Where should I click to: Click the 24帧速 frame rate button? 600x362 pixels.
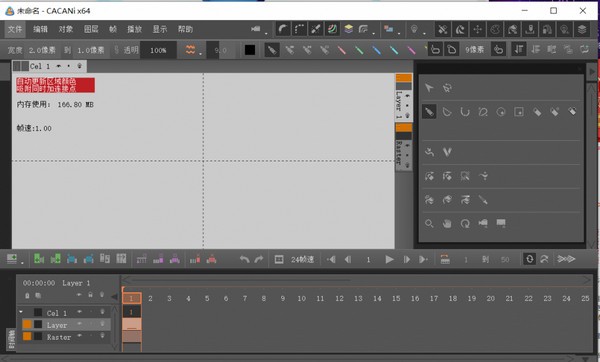(302, 259)
